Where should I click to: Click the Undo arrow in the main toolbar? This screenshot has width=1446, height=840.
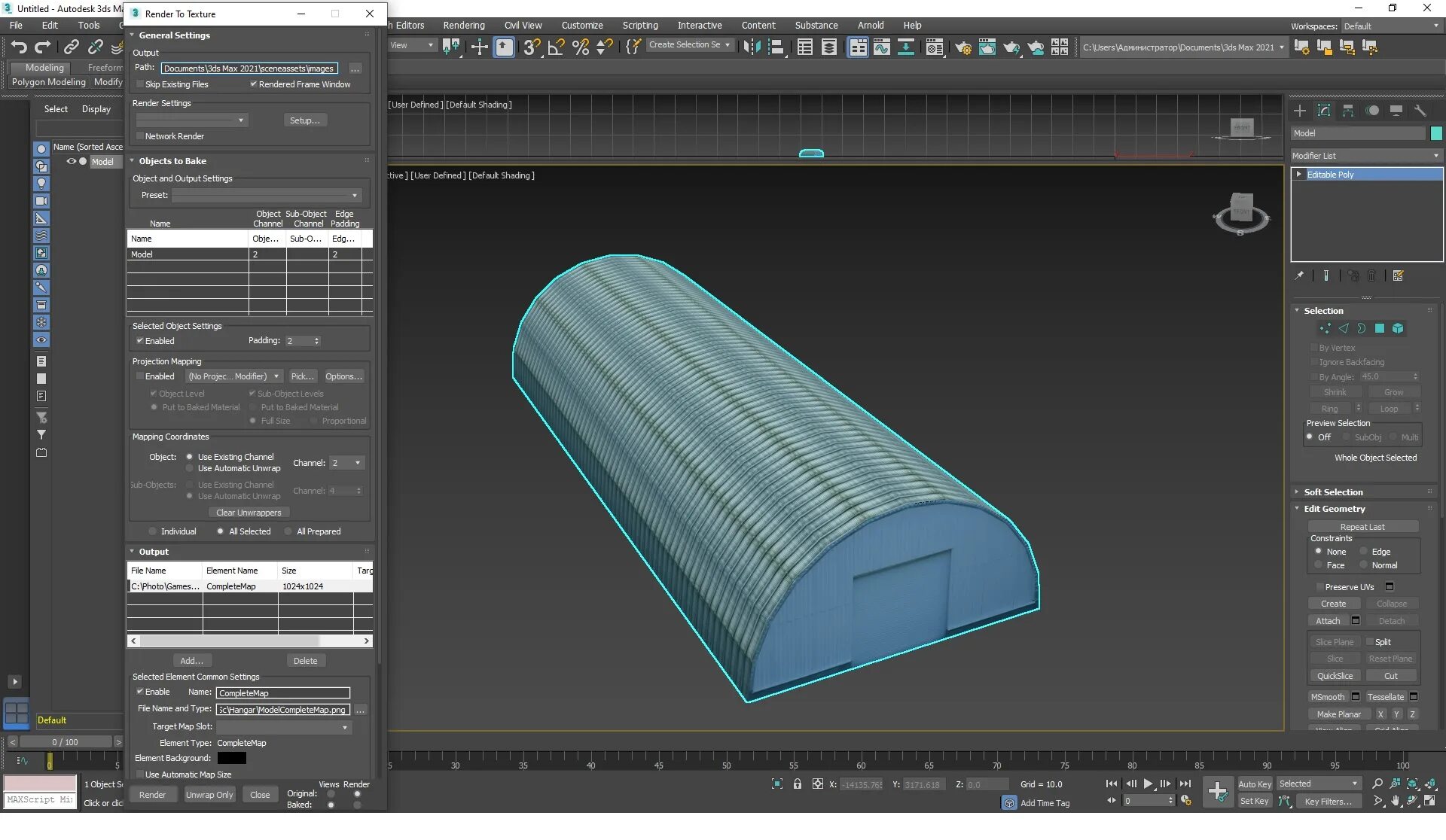(x=19, y=47)
